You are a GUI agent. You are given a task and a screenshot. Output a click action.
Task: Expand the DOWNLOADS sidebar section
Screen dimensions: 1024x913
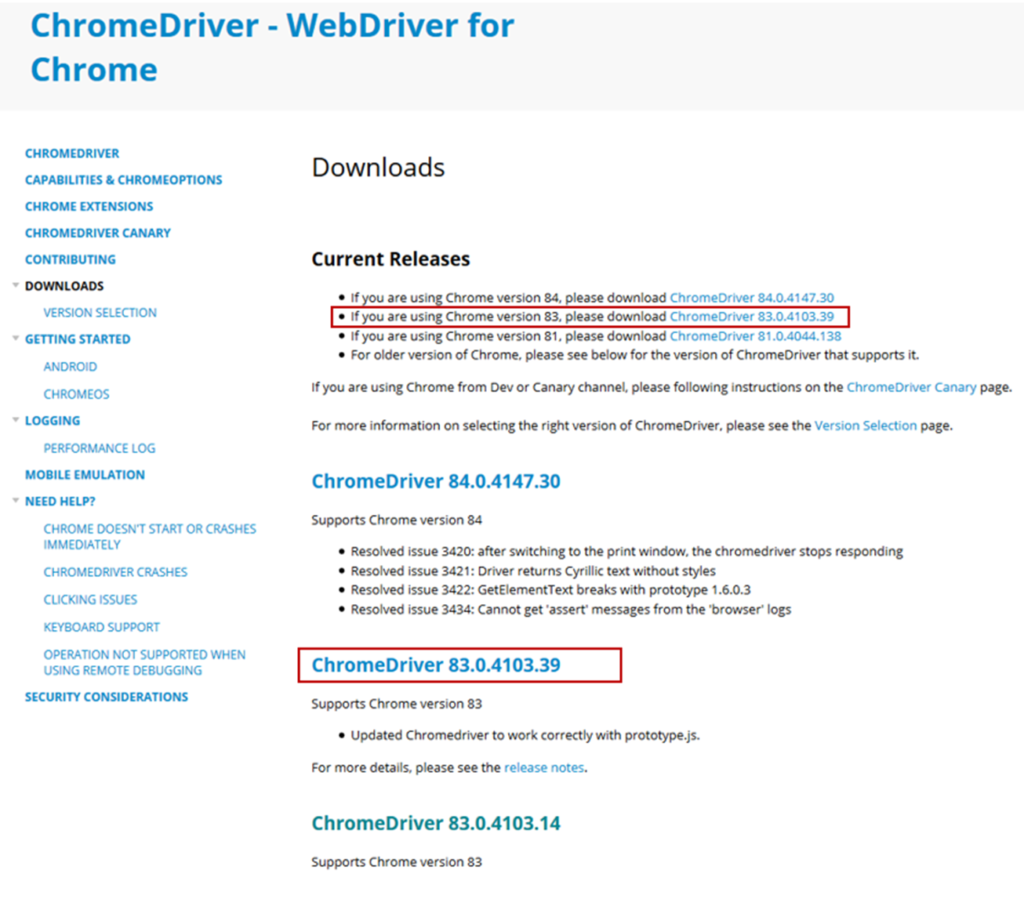15,285
